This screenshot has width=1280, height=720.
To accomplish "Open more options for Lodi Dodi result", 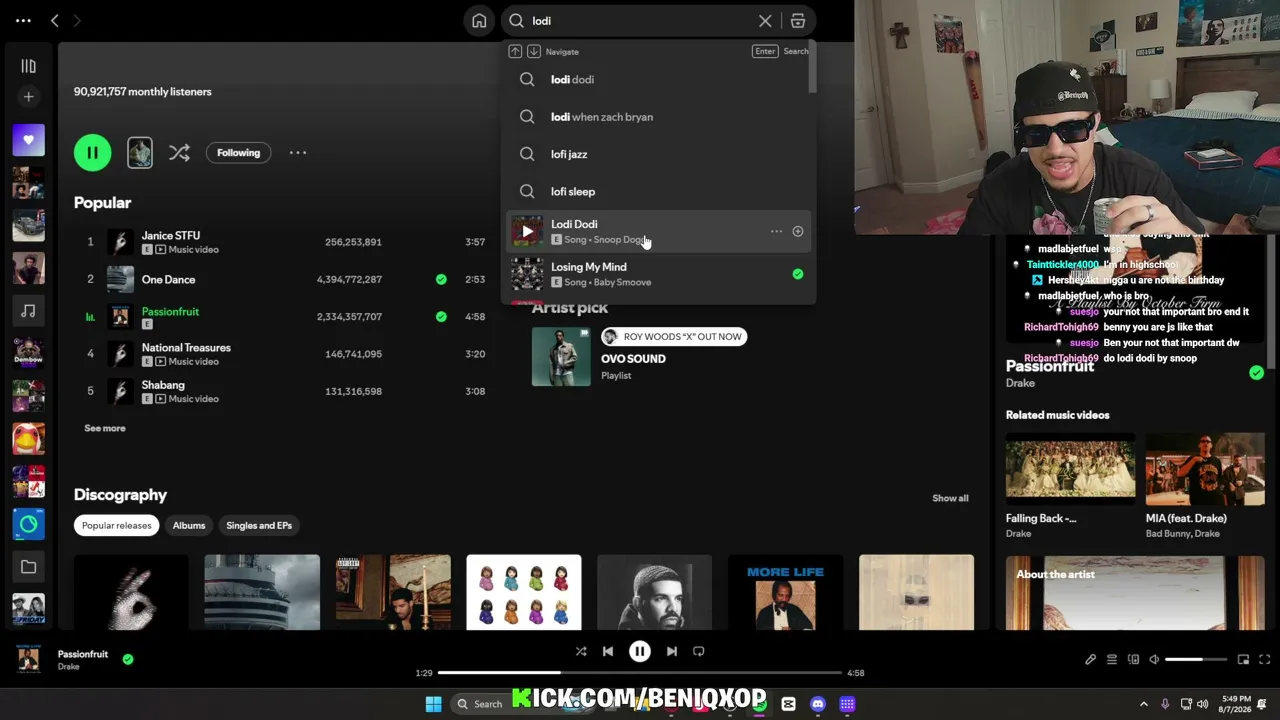I will coord(776,231).
